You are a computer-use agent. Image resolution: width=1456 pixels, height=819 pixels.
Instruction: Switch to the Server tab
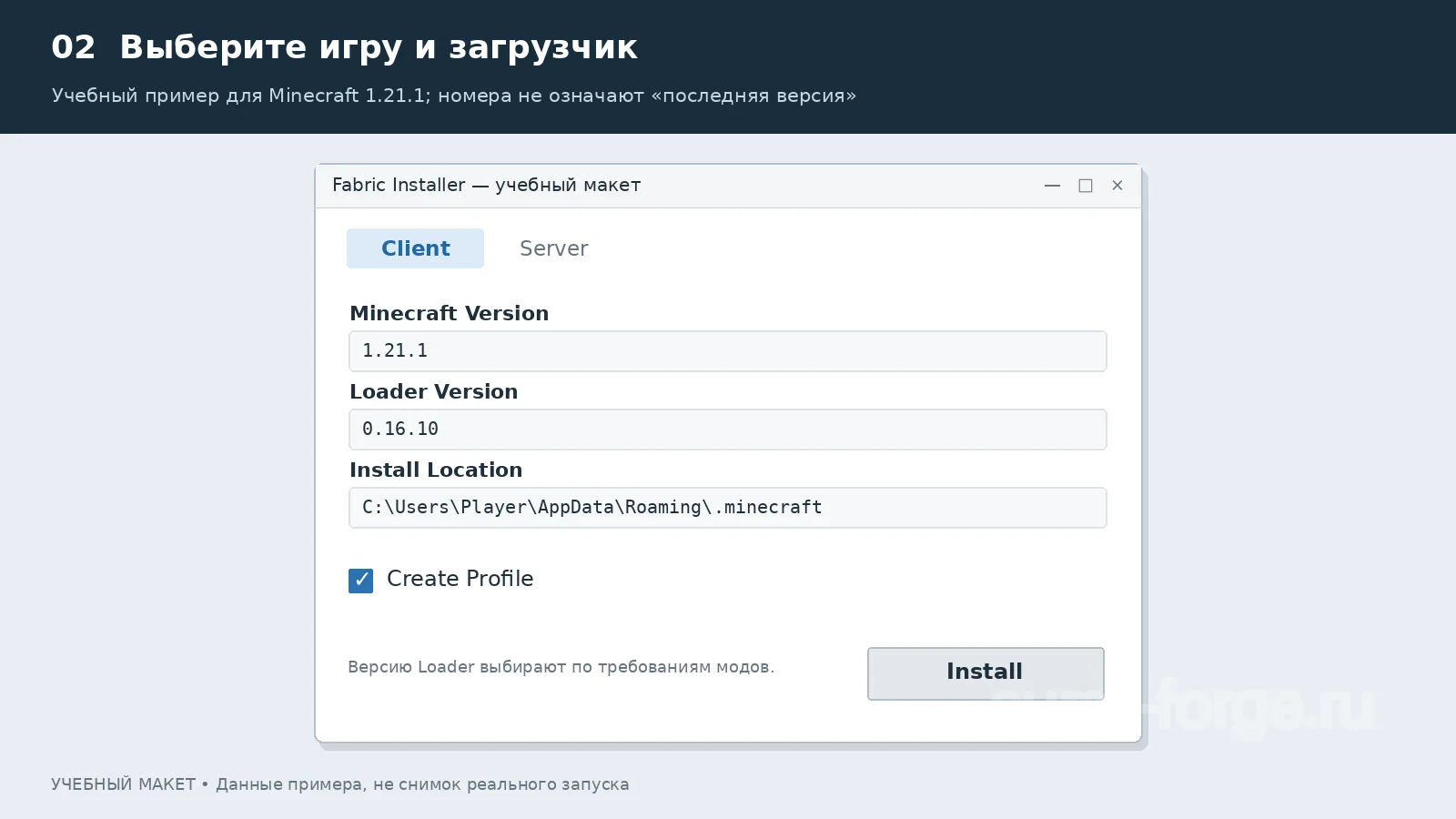click(553, 248)
